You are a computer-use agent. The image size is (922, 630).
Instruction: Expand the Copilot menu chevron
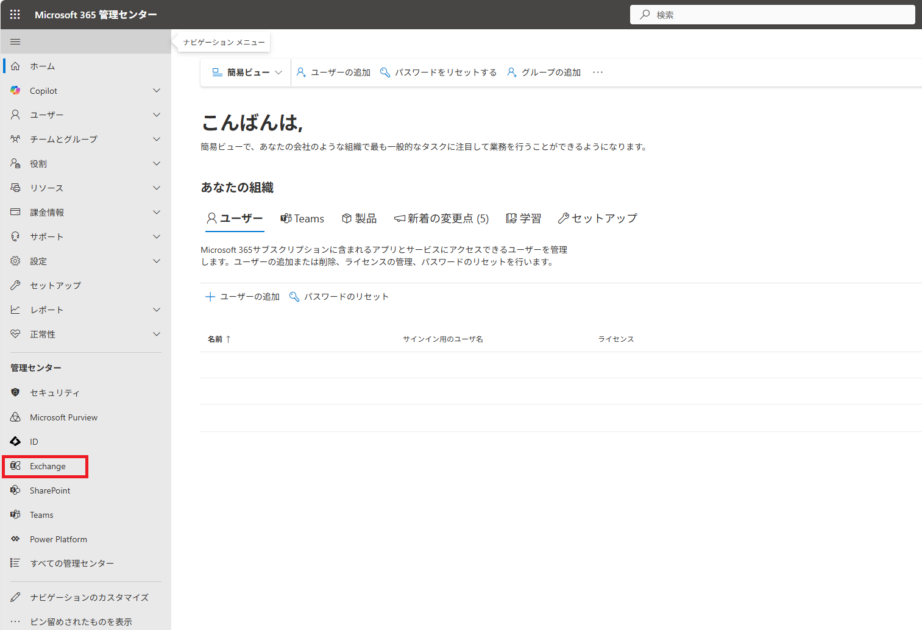(156, 91)
